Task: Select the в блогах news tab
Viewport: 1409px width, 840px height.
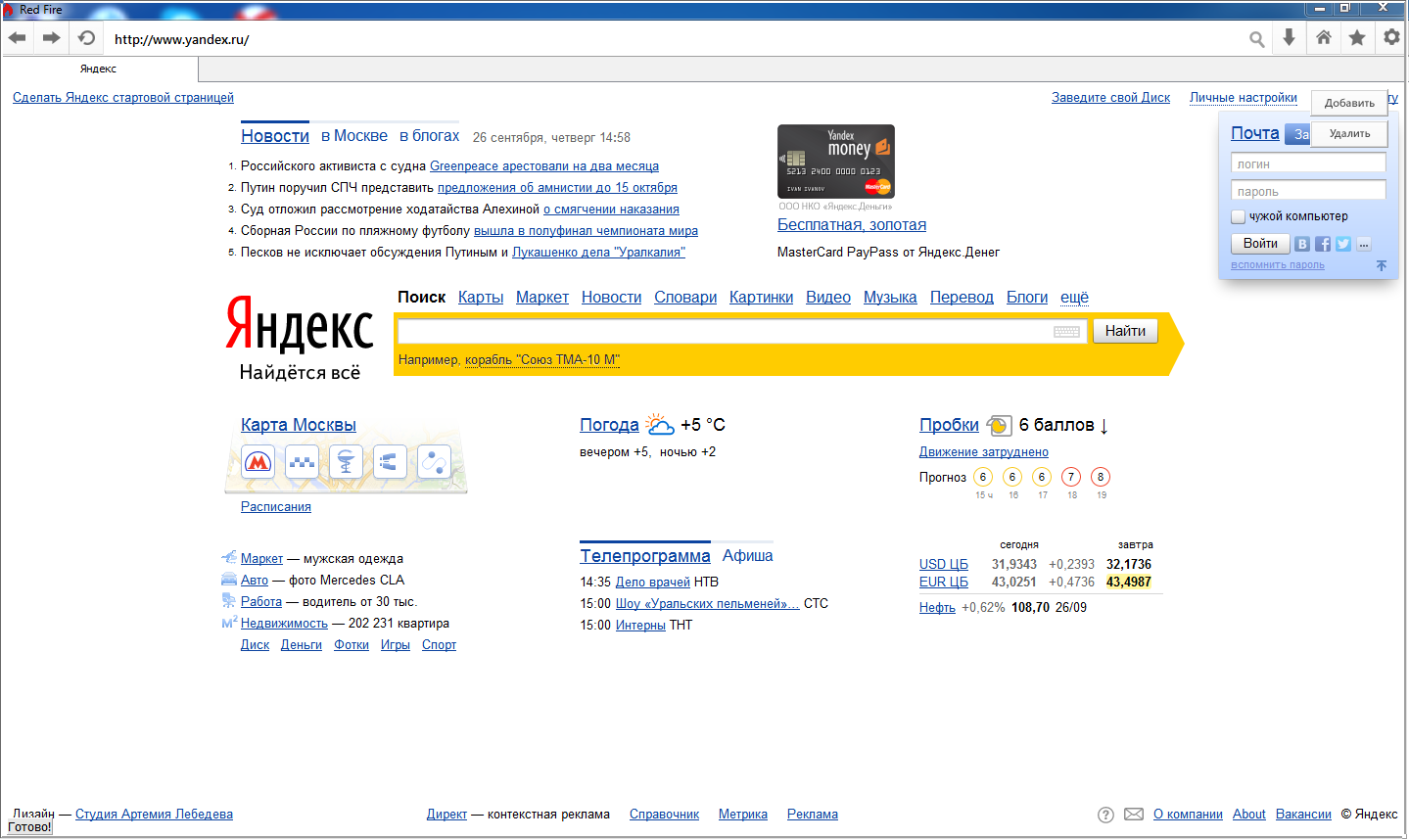Action: click(430, 136)
